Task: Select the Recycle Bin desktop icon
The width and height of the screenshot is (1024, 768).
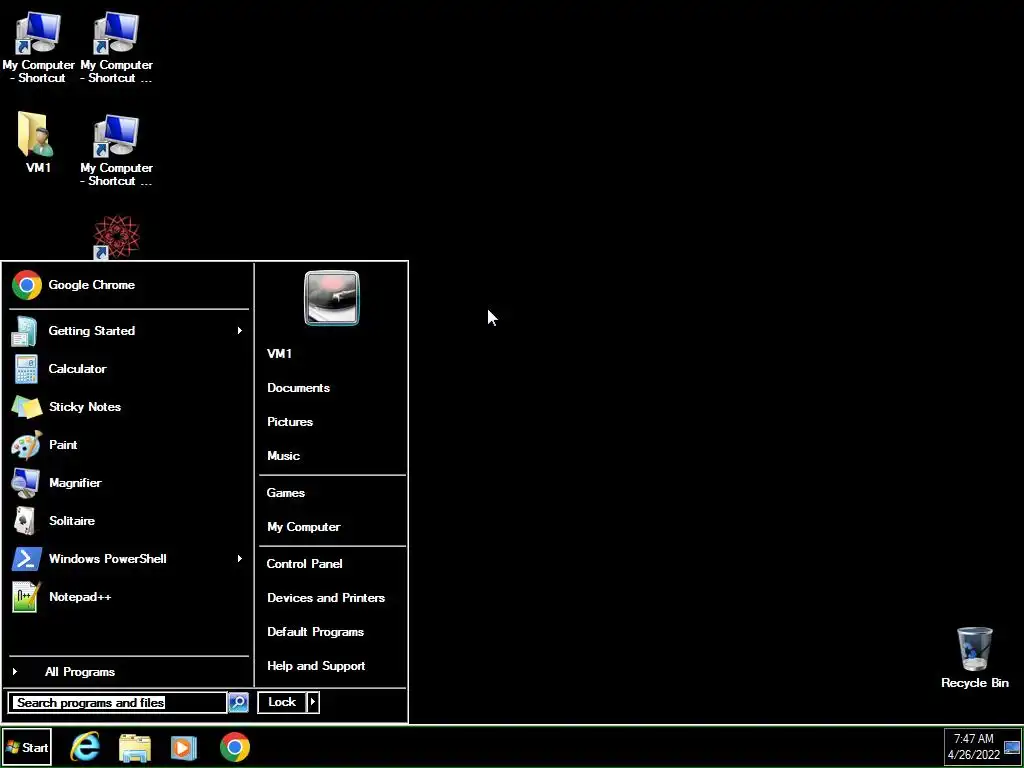Action: [x=974, y=658]
